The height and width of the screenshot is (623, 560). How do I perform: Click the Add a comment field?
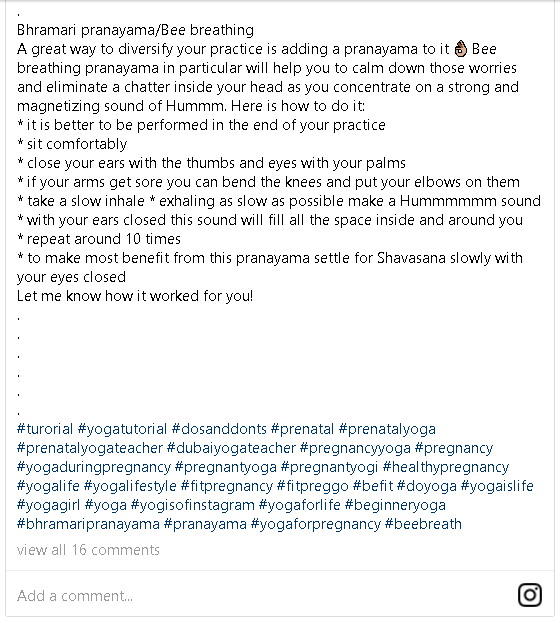[262, 596]
